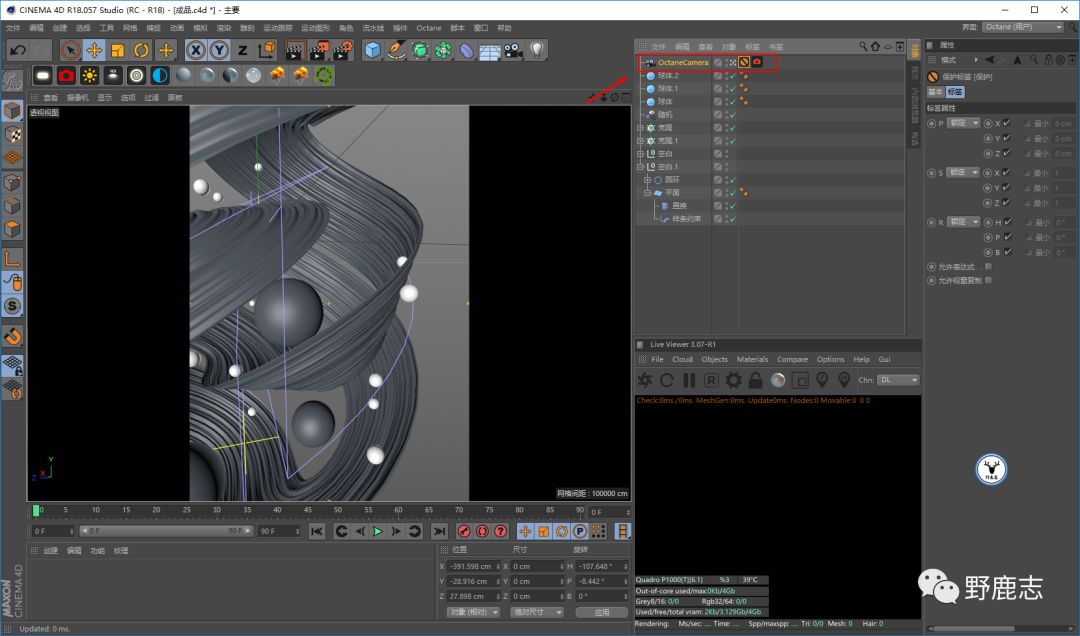1080x636 pixels.
Task: Open the Octane menu in menu bar
Action: point(428,28)
